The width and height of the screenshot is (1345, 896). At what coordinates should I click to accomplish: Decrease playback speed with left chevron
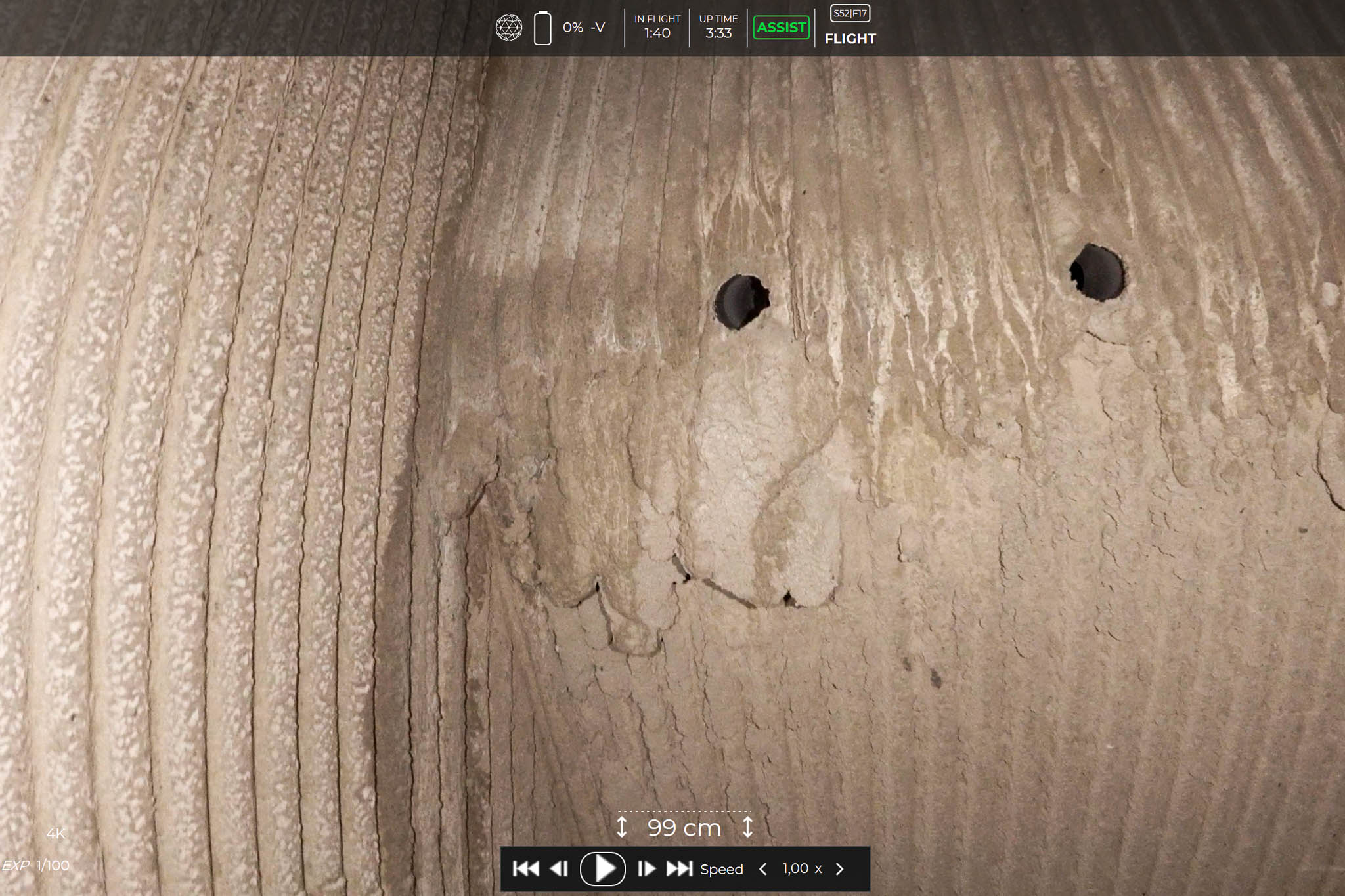point(762,868)
